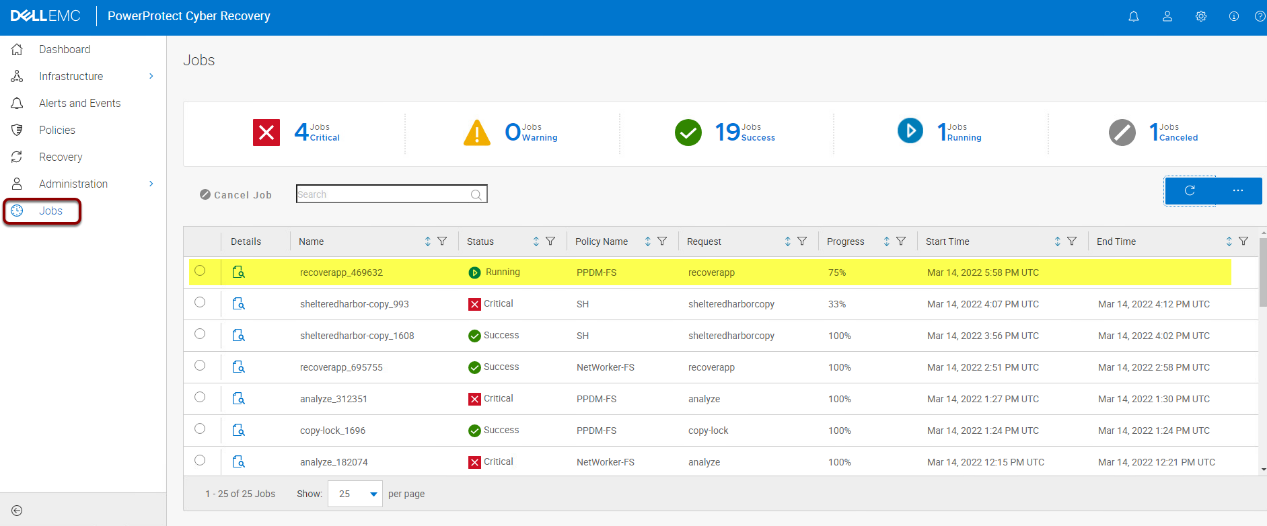Select radio button for shelteredharbor-copy_1608 row
Image resolution: width=1267 pixels, height=526 pixels.
coord(200,334)
